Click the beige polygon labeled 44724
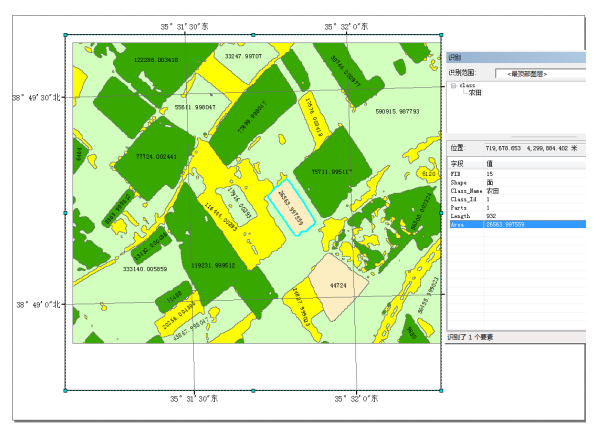 (x=338, y=286)
